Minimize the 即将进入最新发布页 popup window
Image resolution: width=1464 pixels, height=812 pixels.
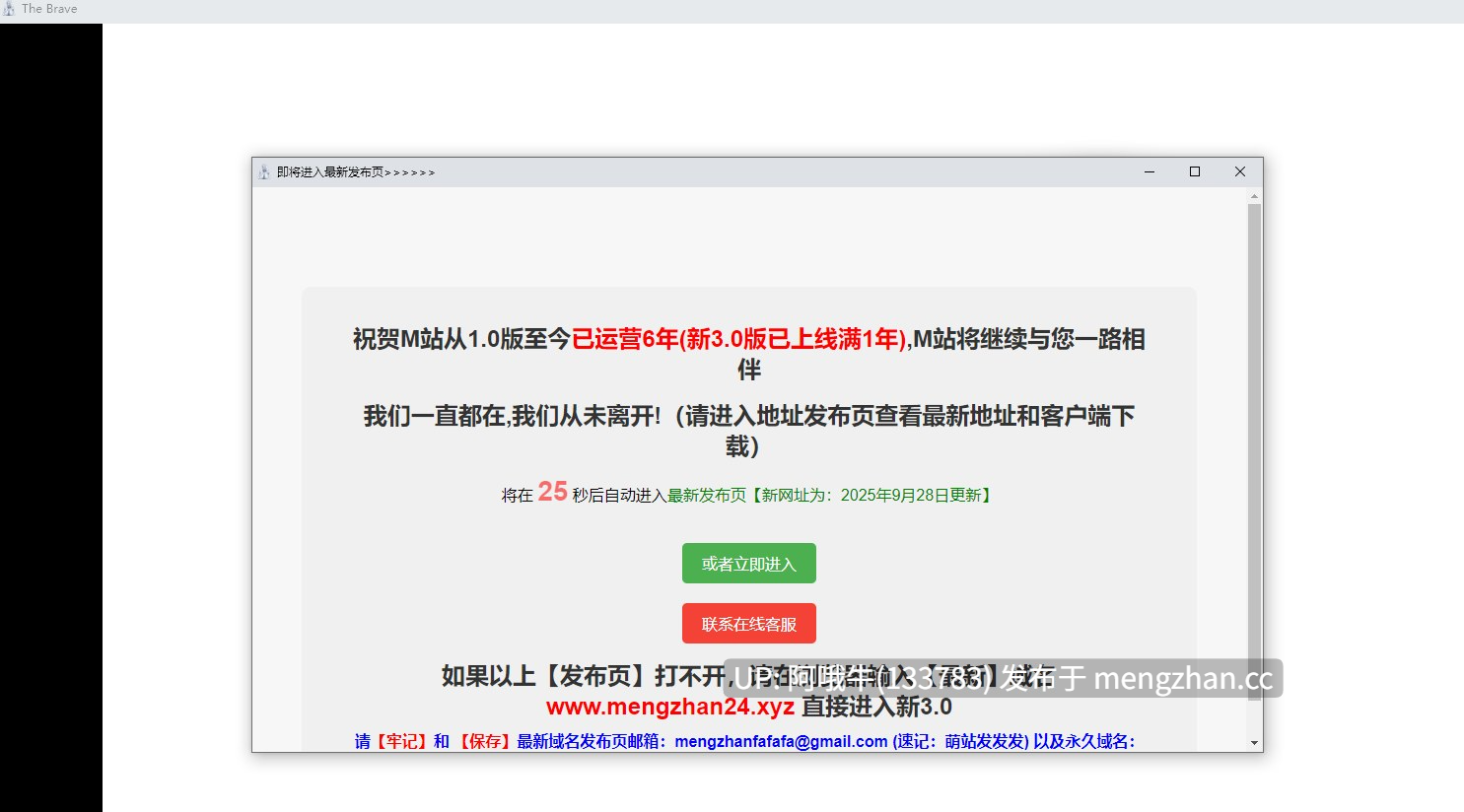(1150, 171)
